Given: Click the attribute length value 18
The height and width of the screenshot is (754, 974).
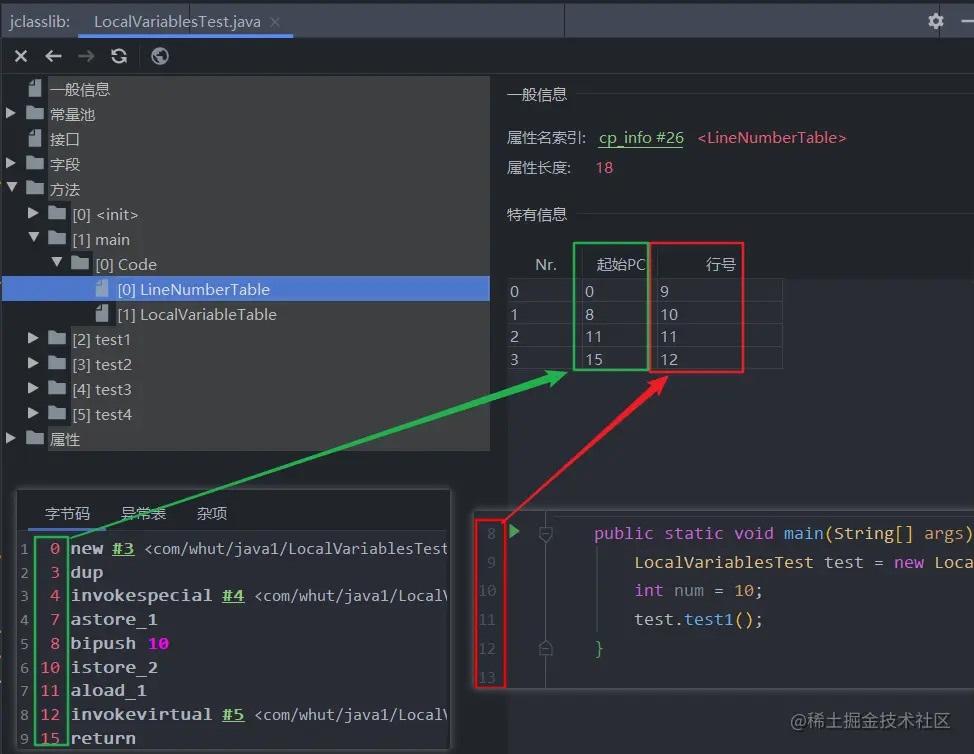Looking at the screenshot, I should [x=604, y=168].
